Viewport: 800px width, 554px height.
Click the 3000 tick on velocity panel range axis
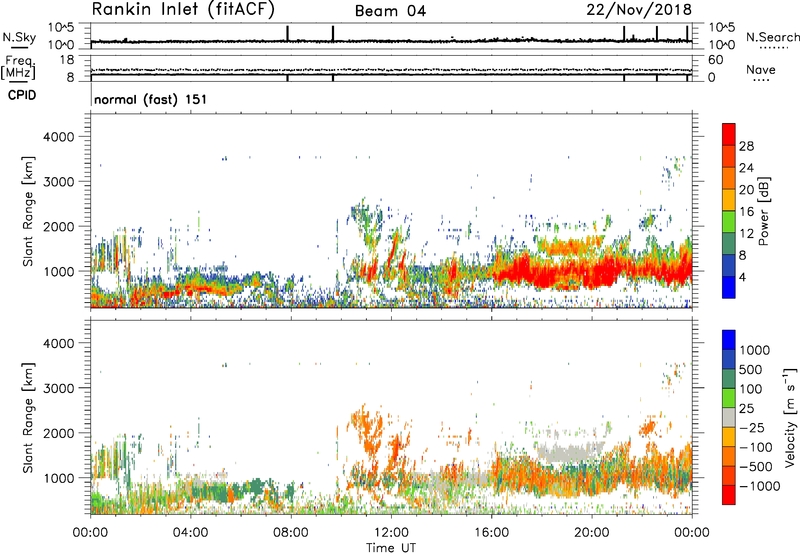pos(58,388)
